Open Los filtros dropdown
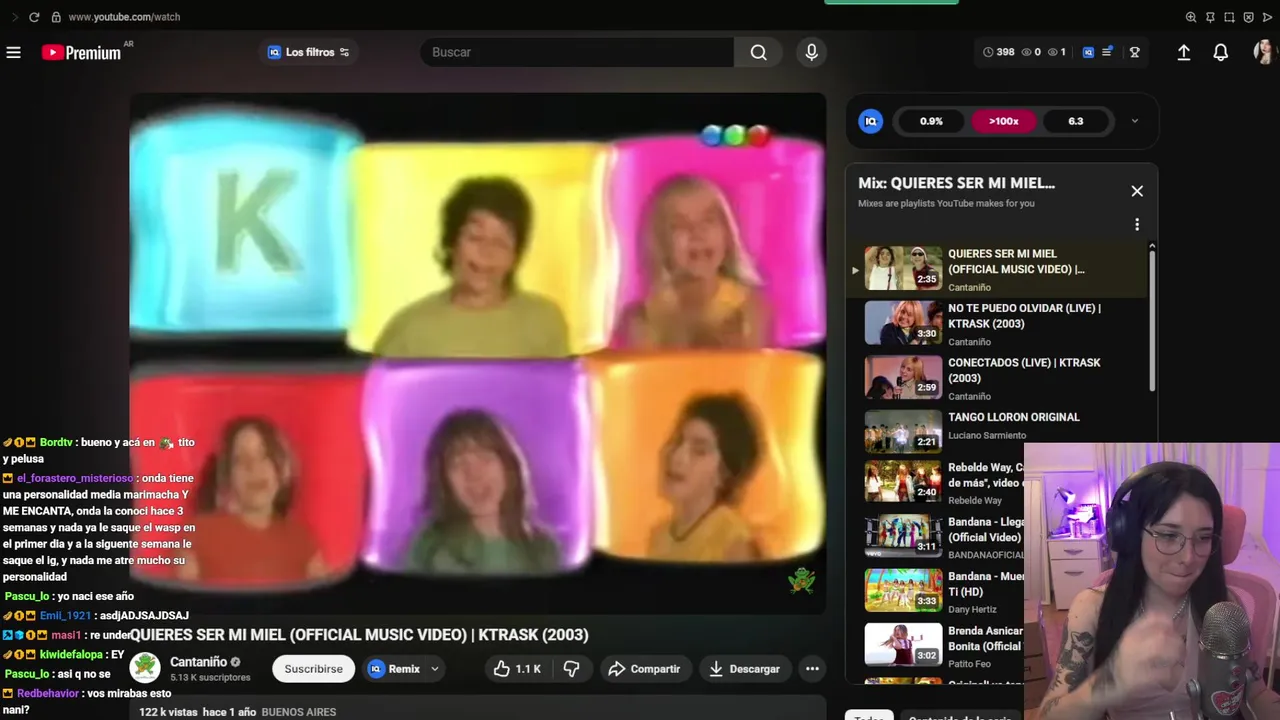The image size is (1280, 720). pos(309,52)
